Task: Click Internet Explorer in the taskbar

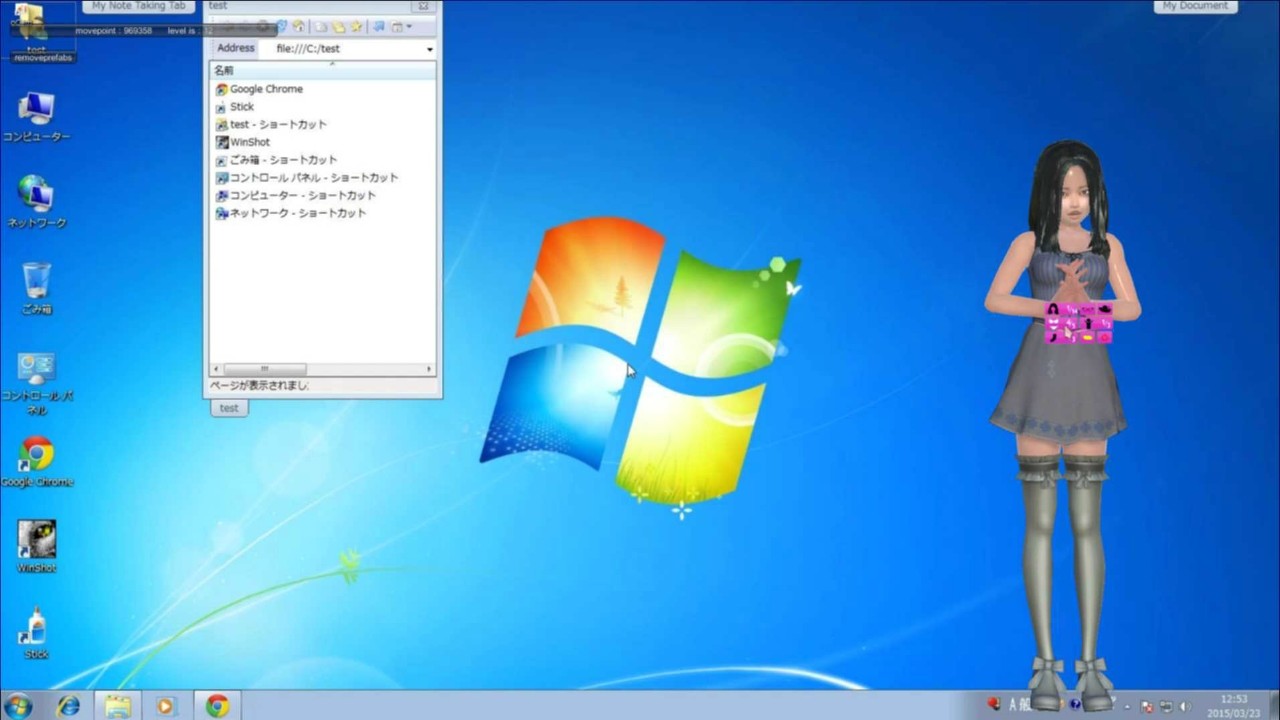Action: coord(69,705)
